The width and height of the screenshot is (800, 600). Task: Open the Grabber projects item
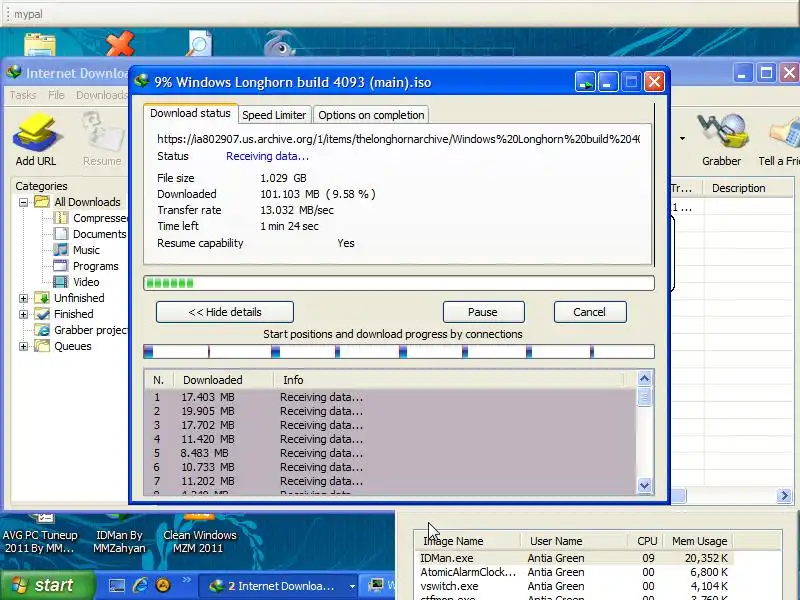(x=91, y=330)
